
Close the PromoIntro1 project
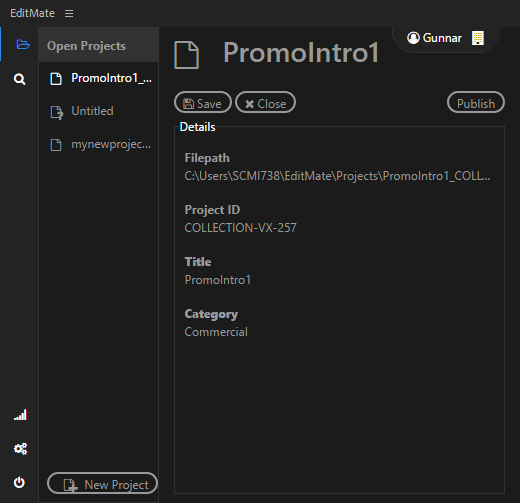click(265, 103)
